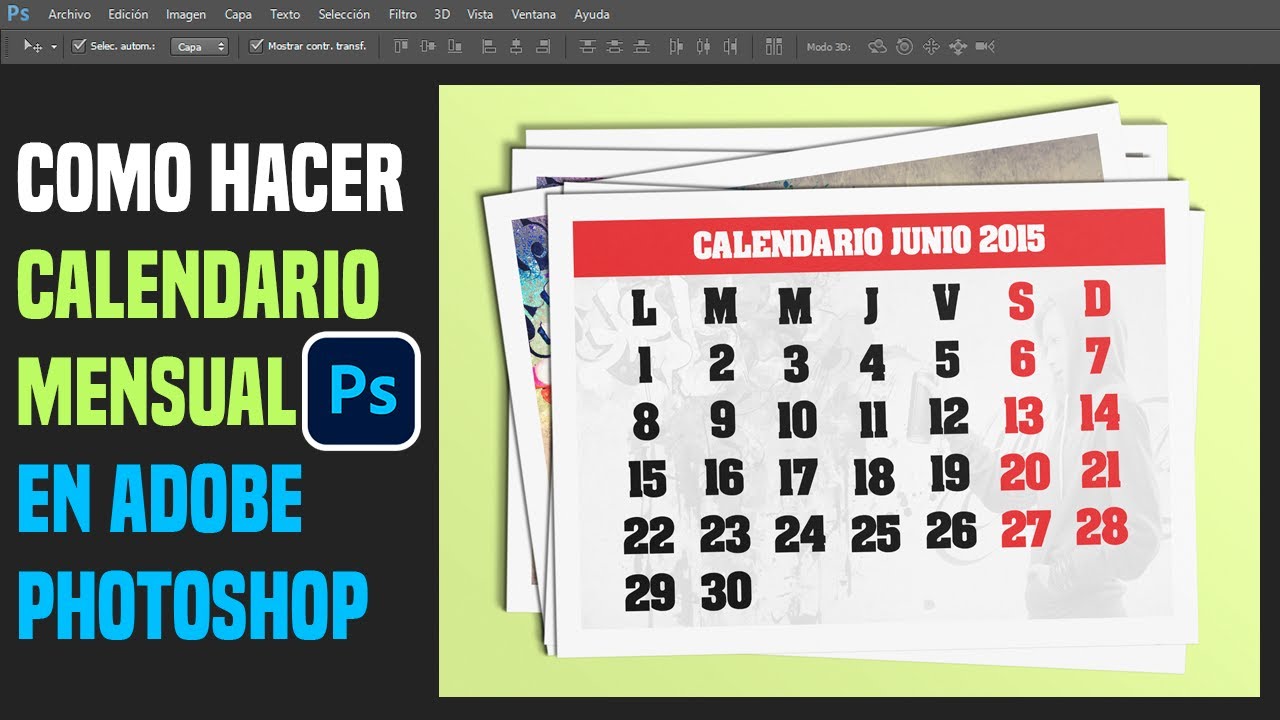
Task: Expand the Move tool preset picker arrow
Action: (53, 47)
